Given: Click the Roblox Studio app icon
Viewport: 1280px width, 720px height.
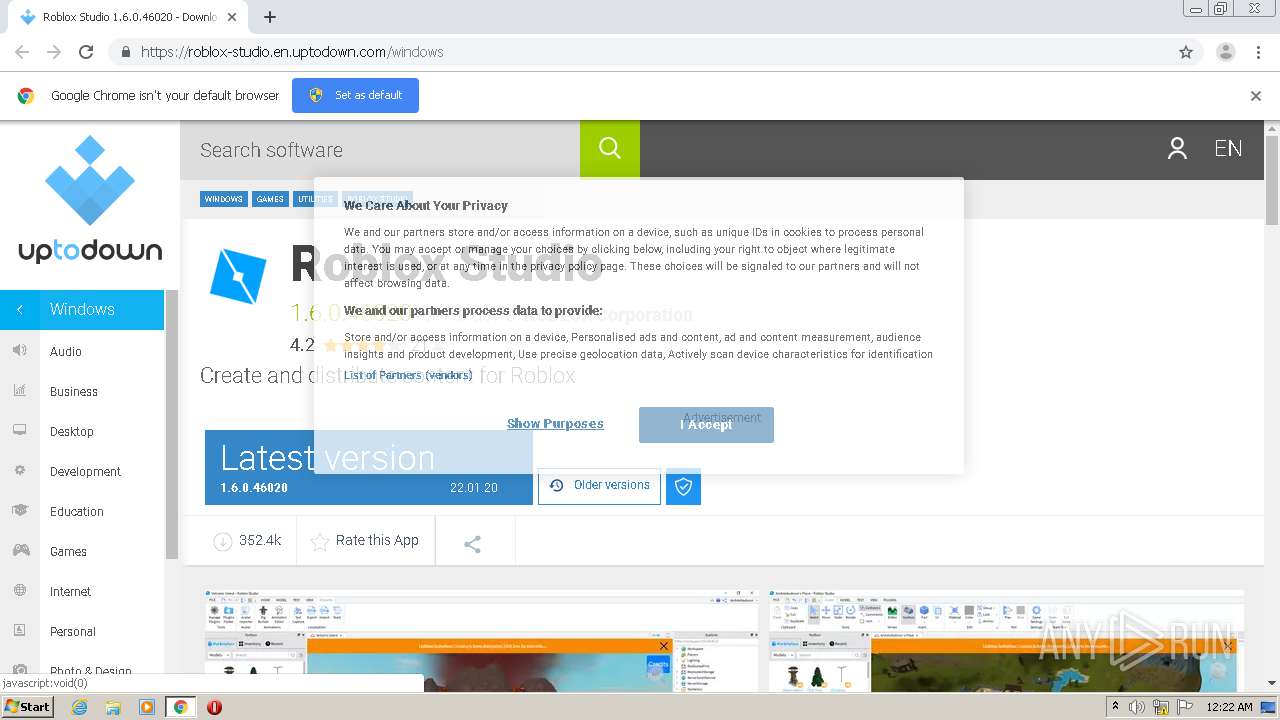Looking at the screenshot, I should [x=238, y=275].
